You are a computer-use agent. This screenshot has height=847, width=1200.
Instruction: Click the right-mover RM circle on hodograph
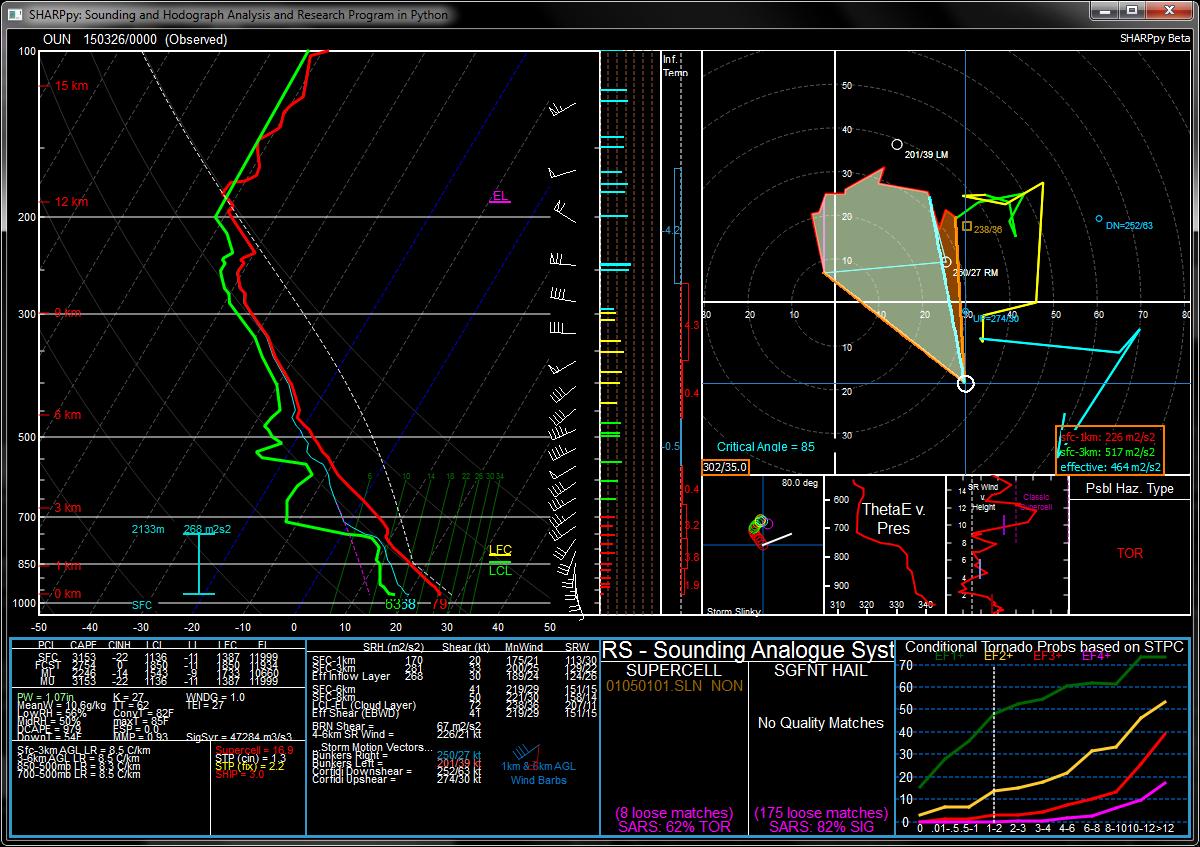coord(946,262)
